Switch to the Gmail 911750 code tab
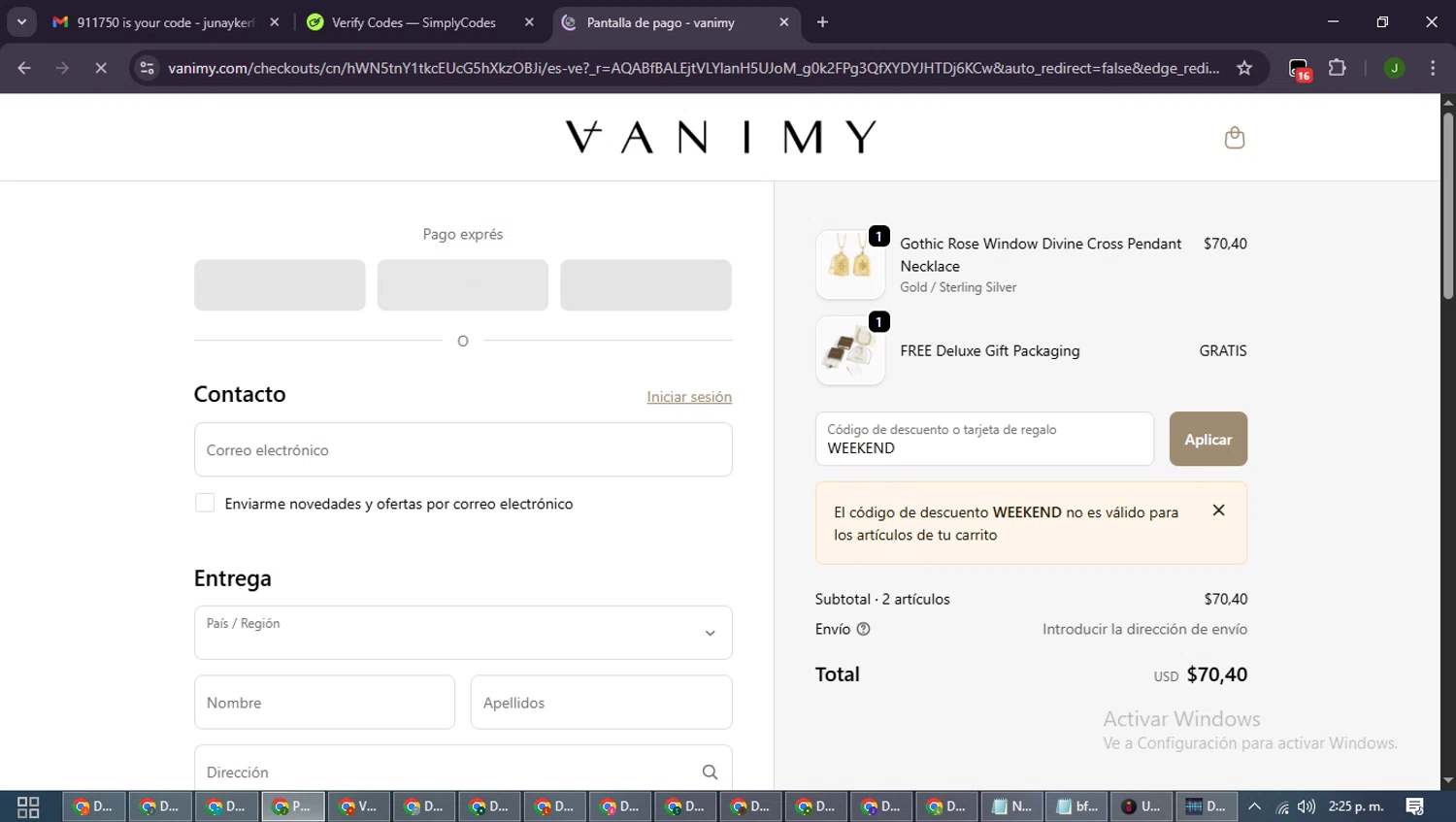The height and width of the screenshot is (822, 1456). [x=165, y=22]
